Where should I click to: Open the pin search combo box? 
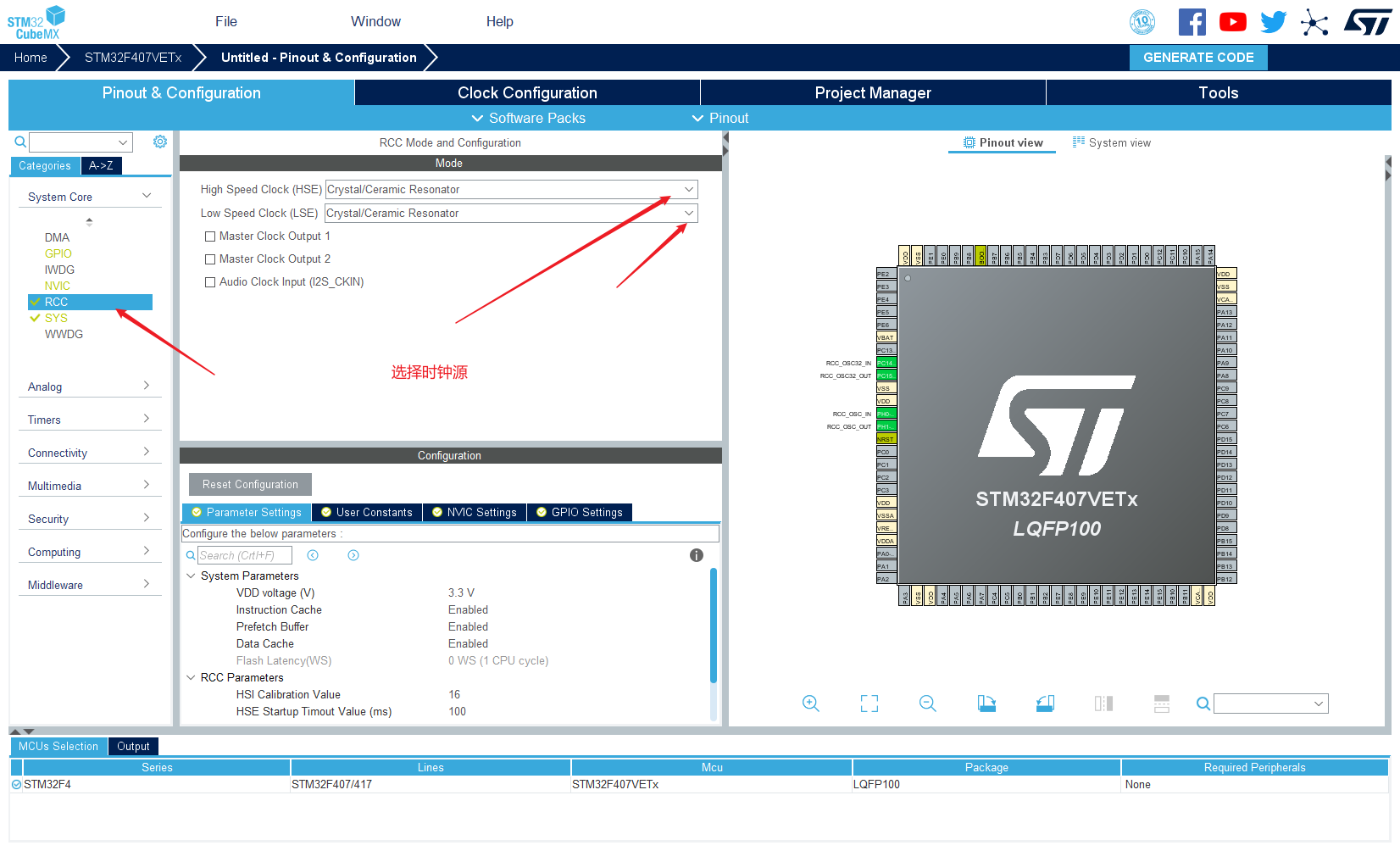click(1270, 704)
